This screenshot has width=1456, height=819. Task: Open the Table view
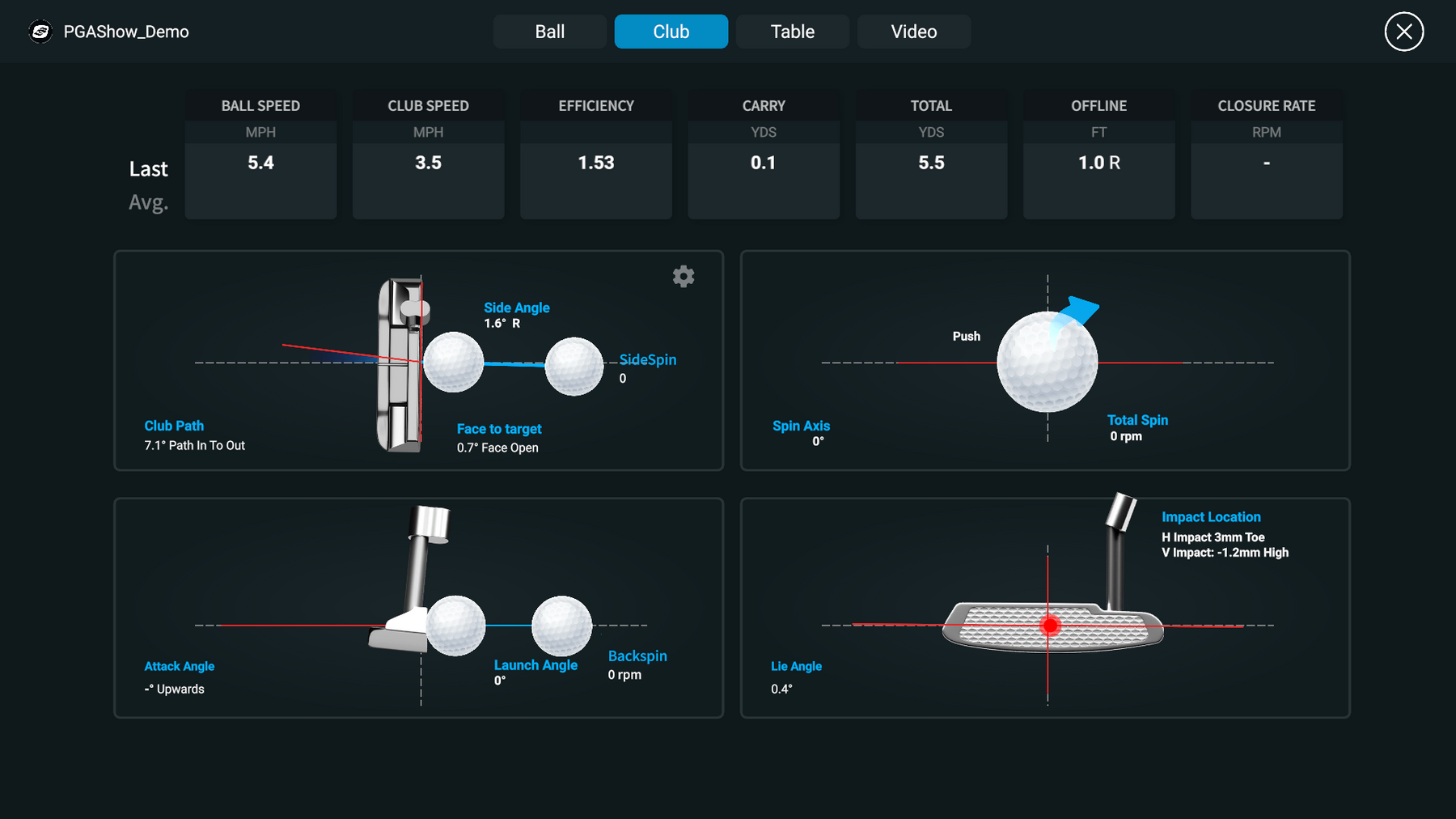(792, 32)
